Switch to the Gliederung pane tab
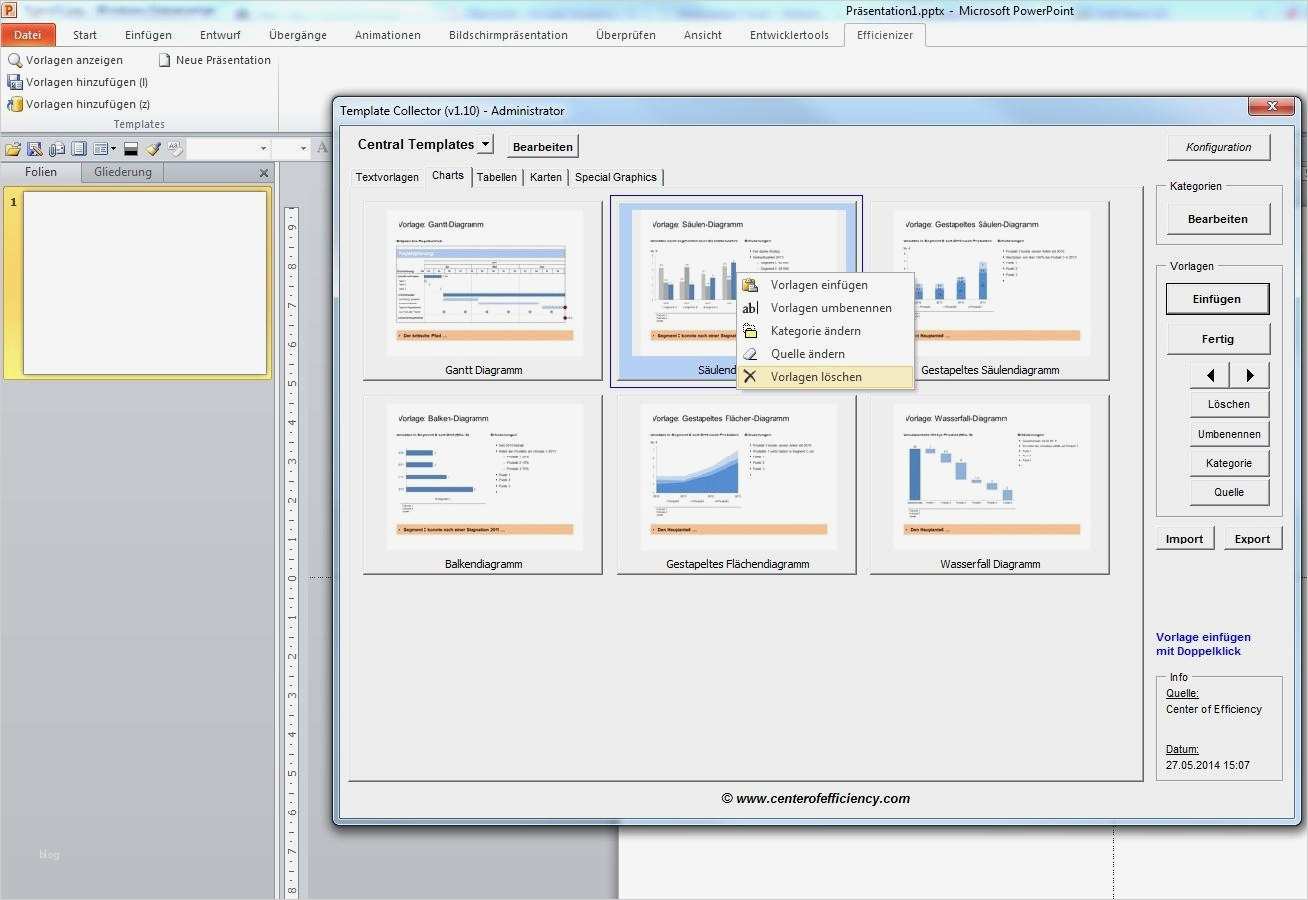This screenshot has width=1308, height=900. 123,172
